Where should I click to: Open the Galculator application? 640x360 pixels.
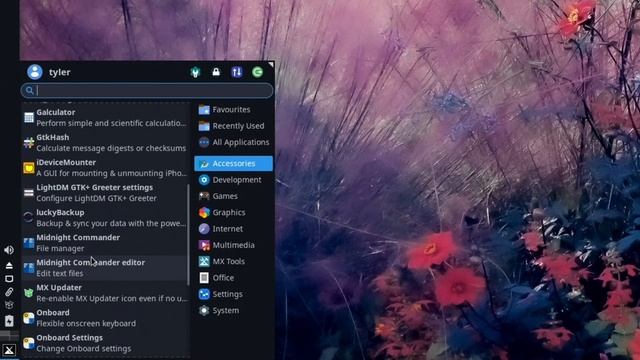105,118
